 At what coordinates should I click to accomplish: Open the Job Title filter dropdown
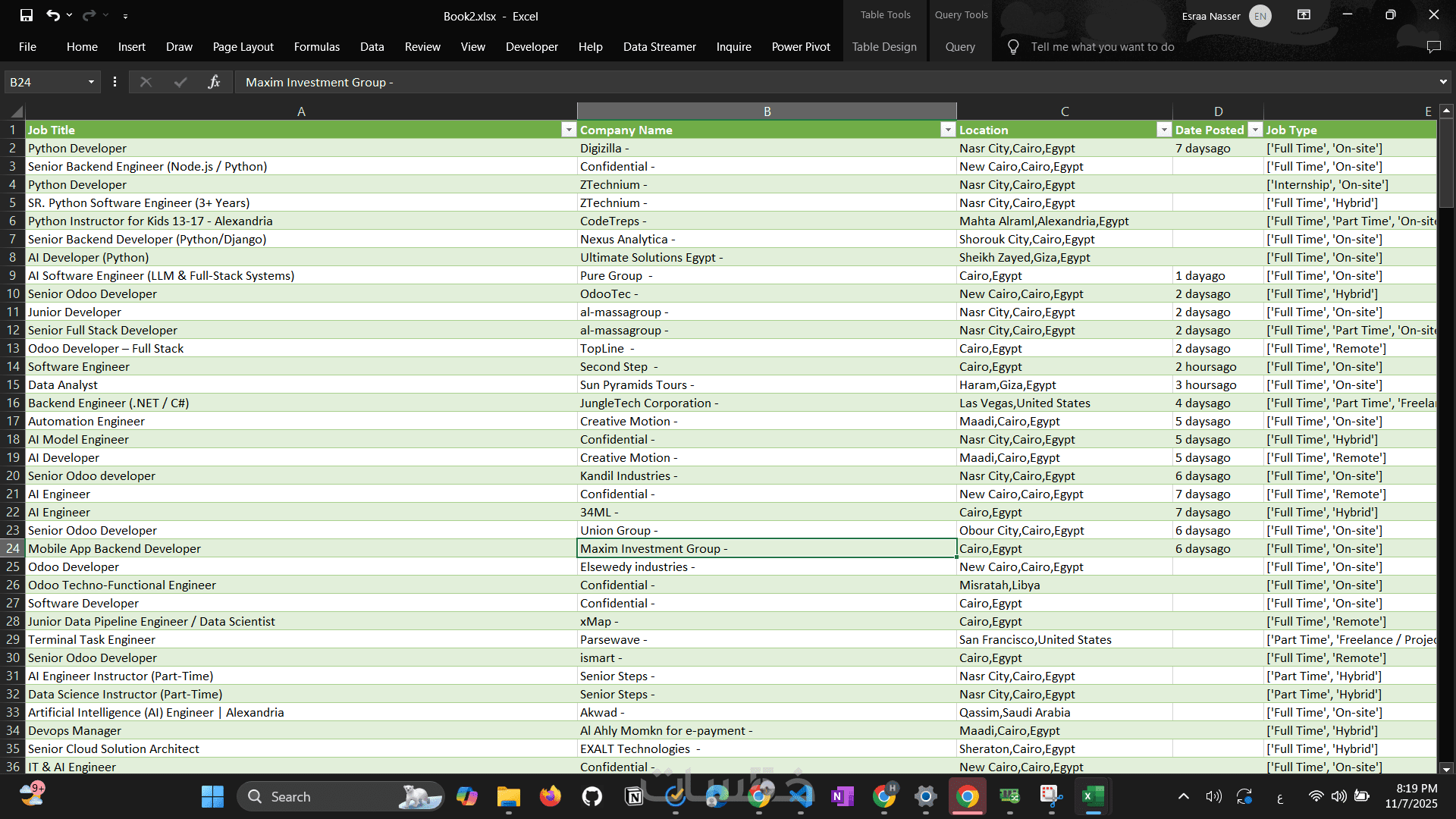[569, 130]
